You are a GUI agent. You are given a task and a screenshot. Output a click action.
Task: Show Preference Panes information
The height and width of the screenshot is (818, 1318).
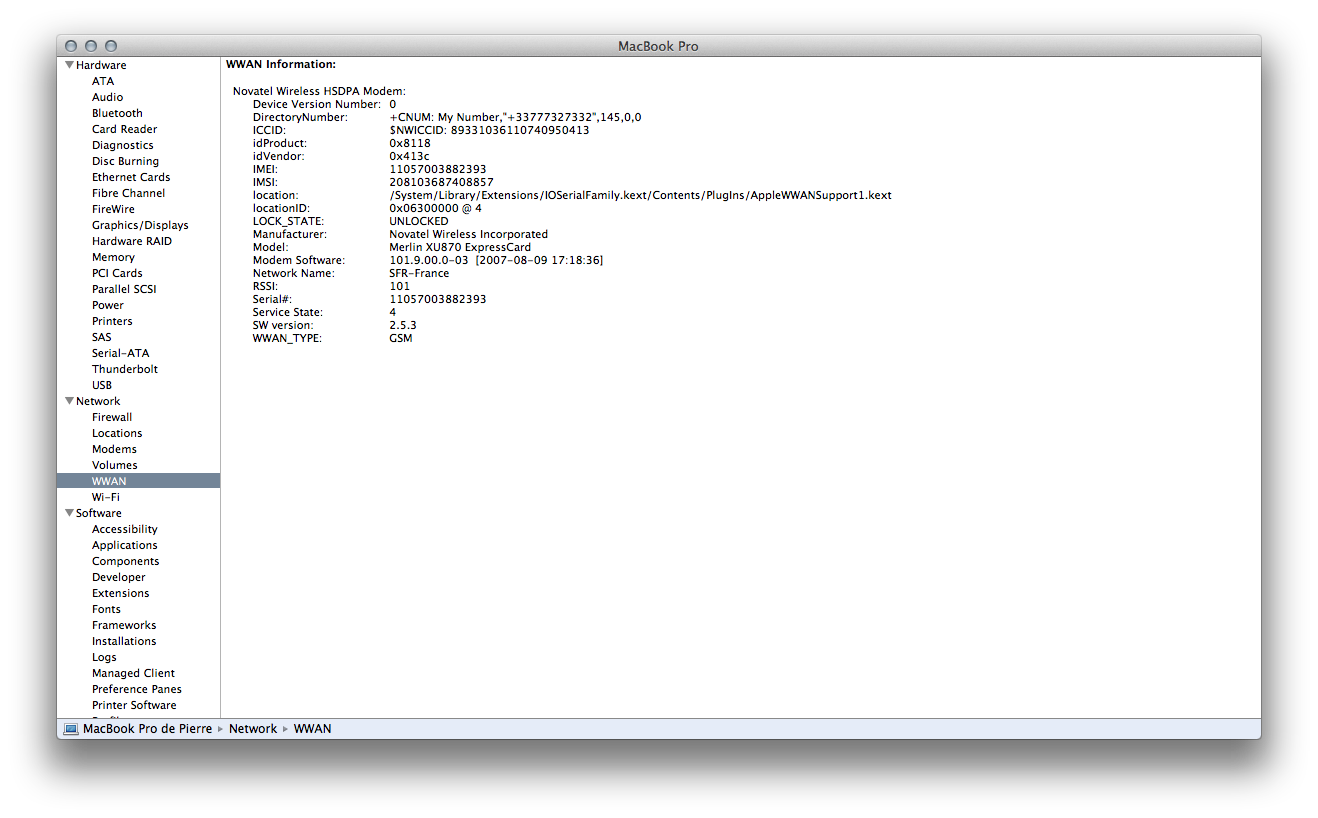click(x=137, y=689)
